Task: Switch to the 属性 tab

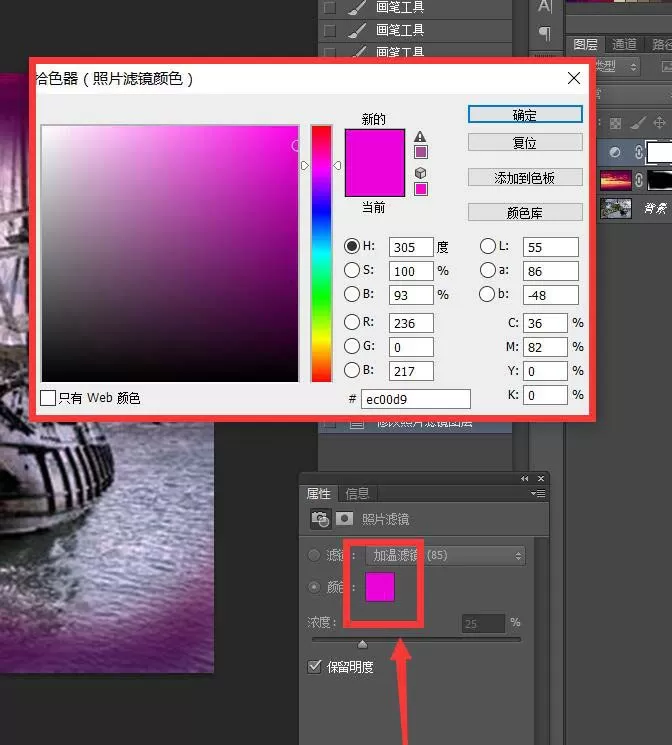Action: click(x=318, y=494)
